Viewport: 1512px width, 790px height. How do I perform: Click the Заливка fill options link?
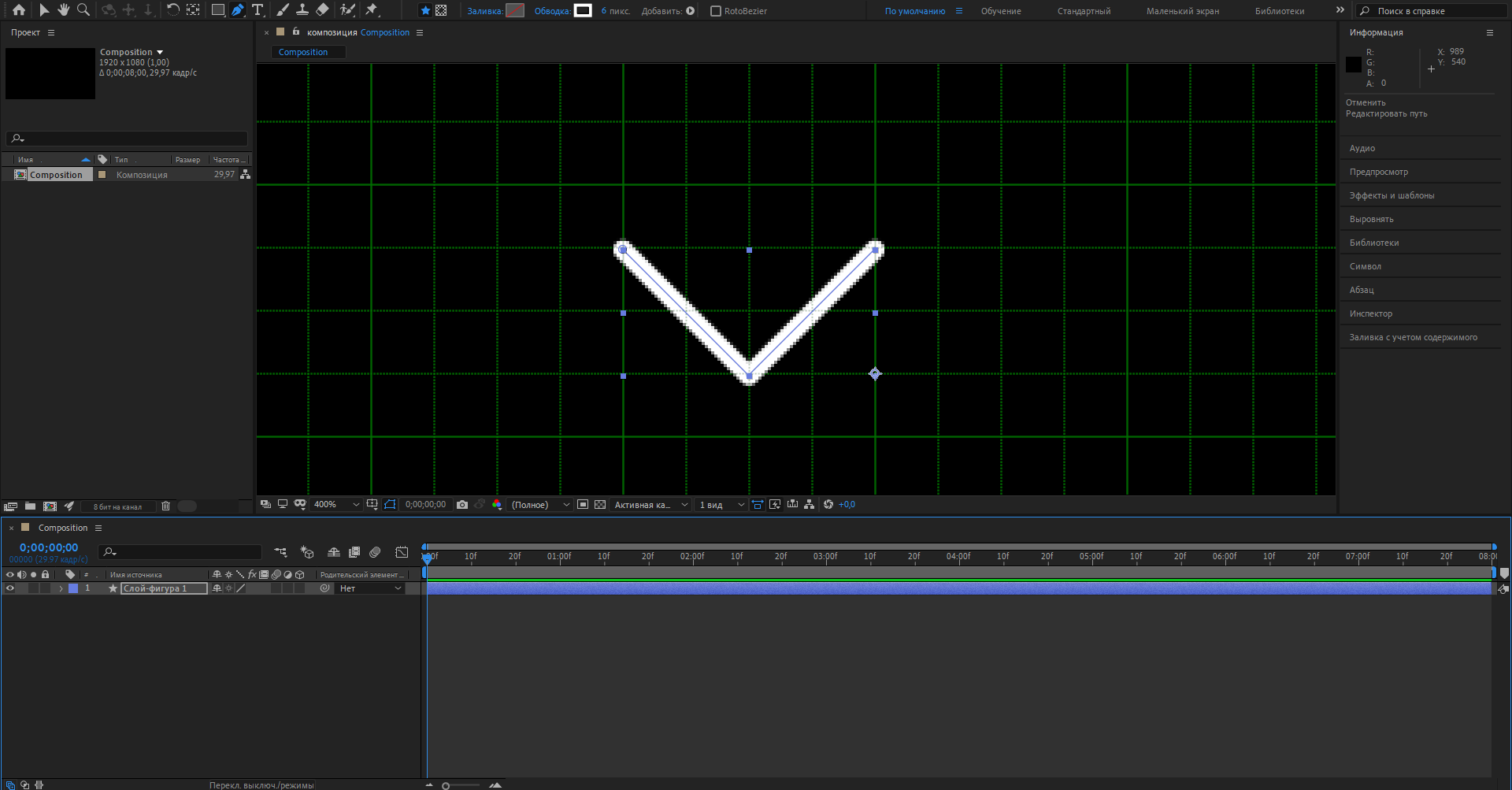(484, 11)
